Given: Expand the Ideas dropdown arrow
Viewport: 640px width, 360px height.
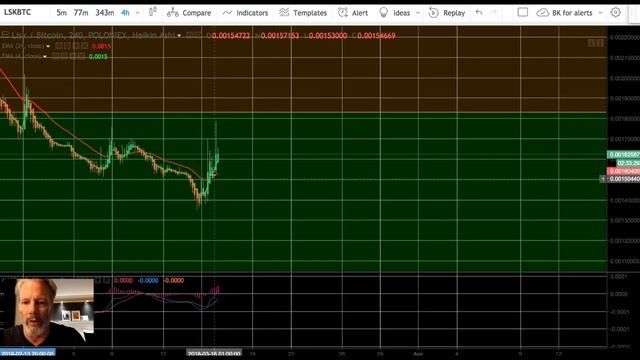Looking at the screenshot, I should (418, 13).
